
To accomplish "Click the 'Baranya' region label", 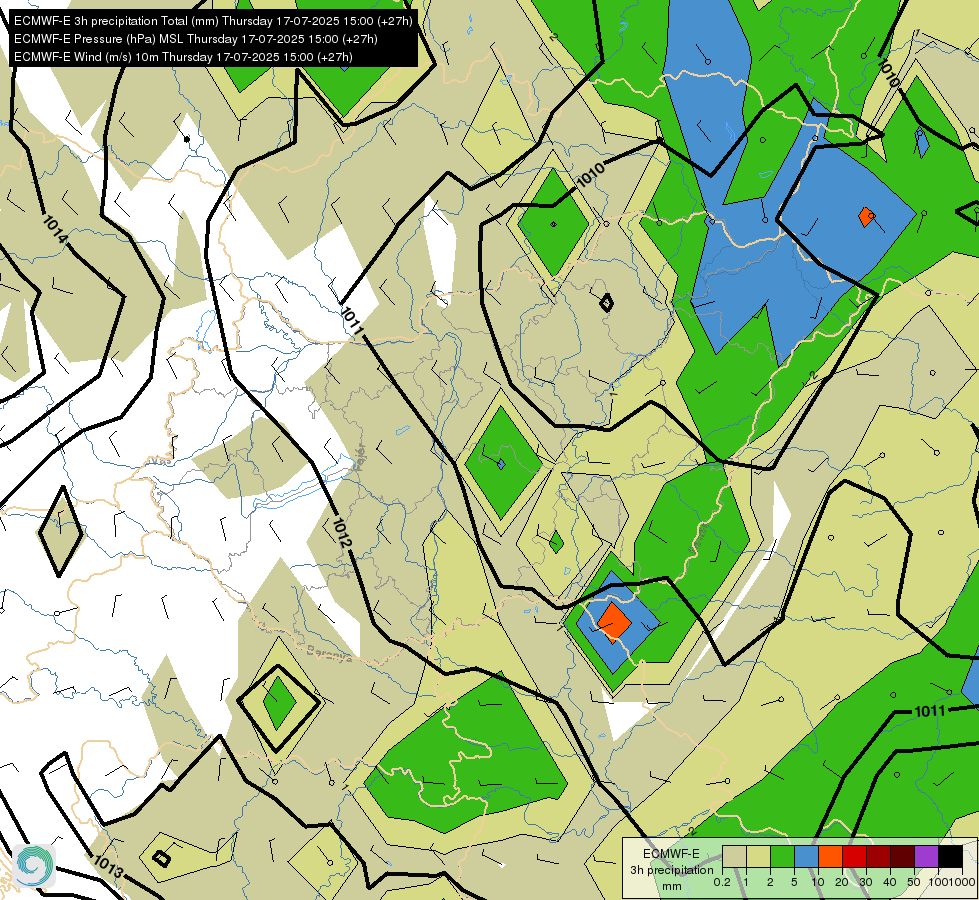I will 329,653.
